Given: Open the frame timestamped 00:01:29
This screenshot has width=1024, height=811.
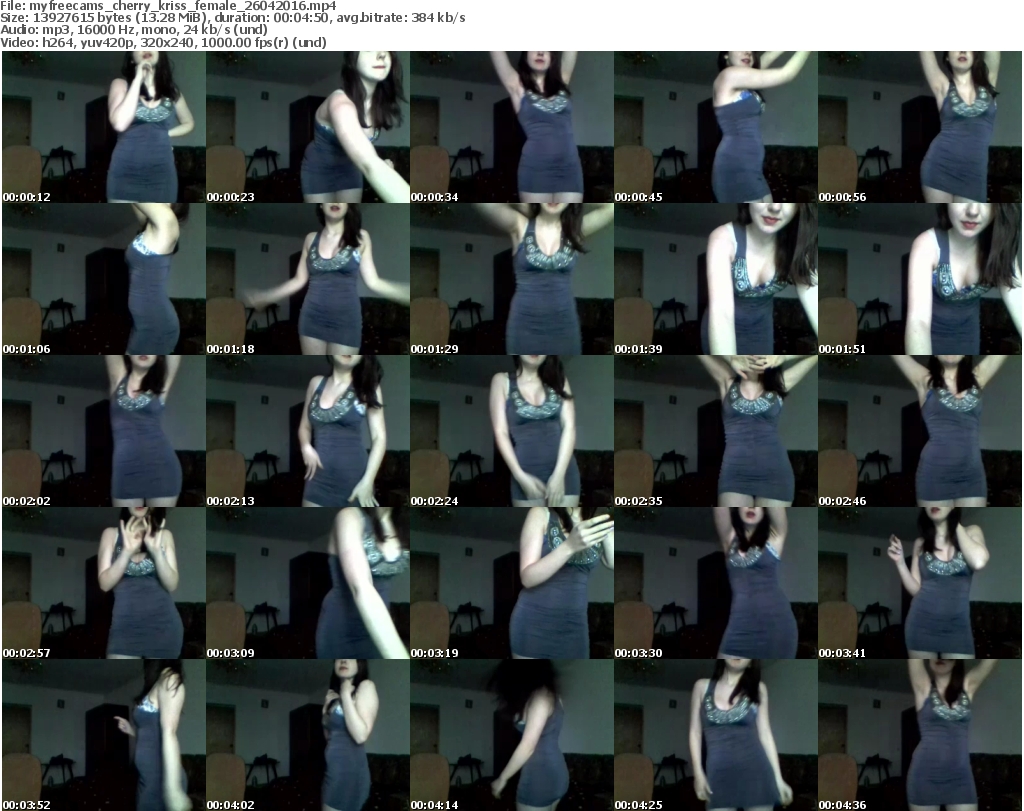Looking at the screenshot, I should [x=512, y=279].
